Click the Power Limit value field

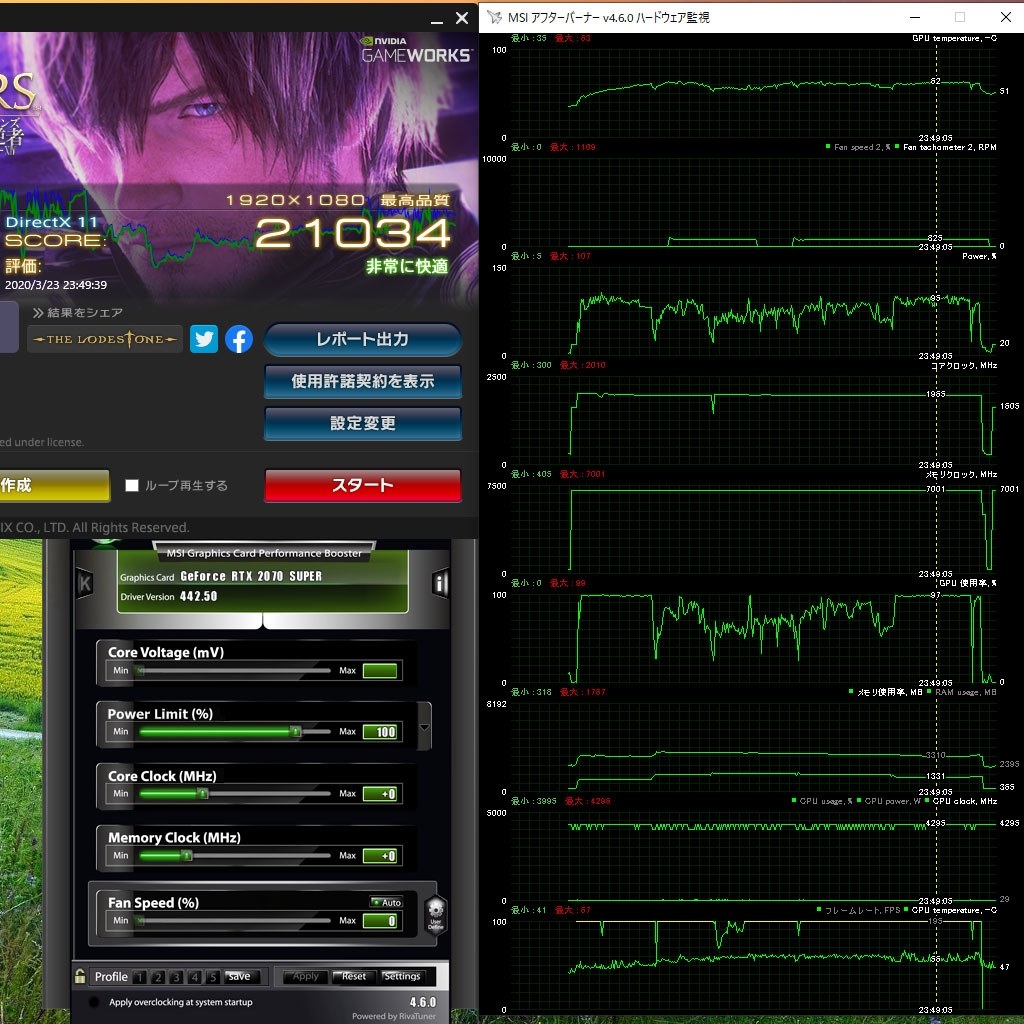click(x=380, y=732)
